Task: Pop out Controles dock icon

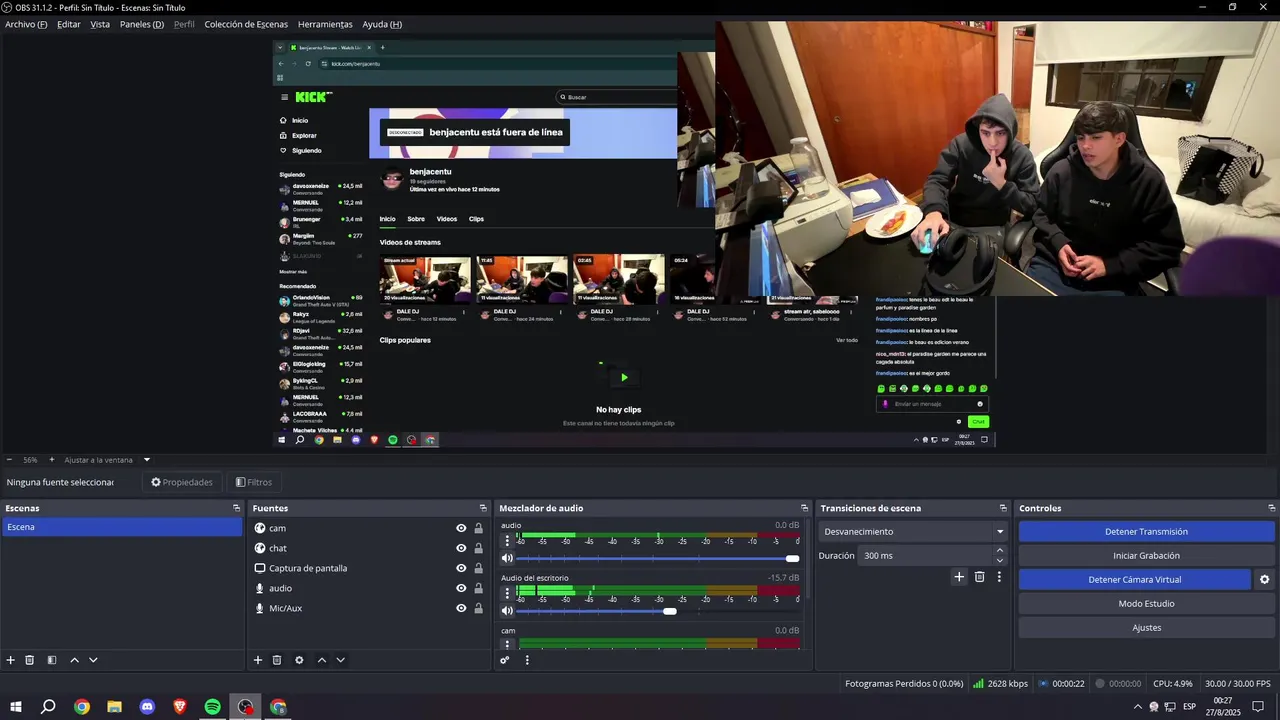Action: pos(1272,508)
